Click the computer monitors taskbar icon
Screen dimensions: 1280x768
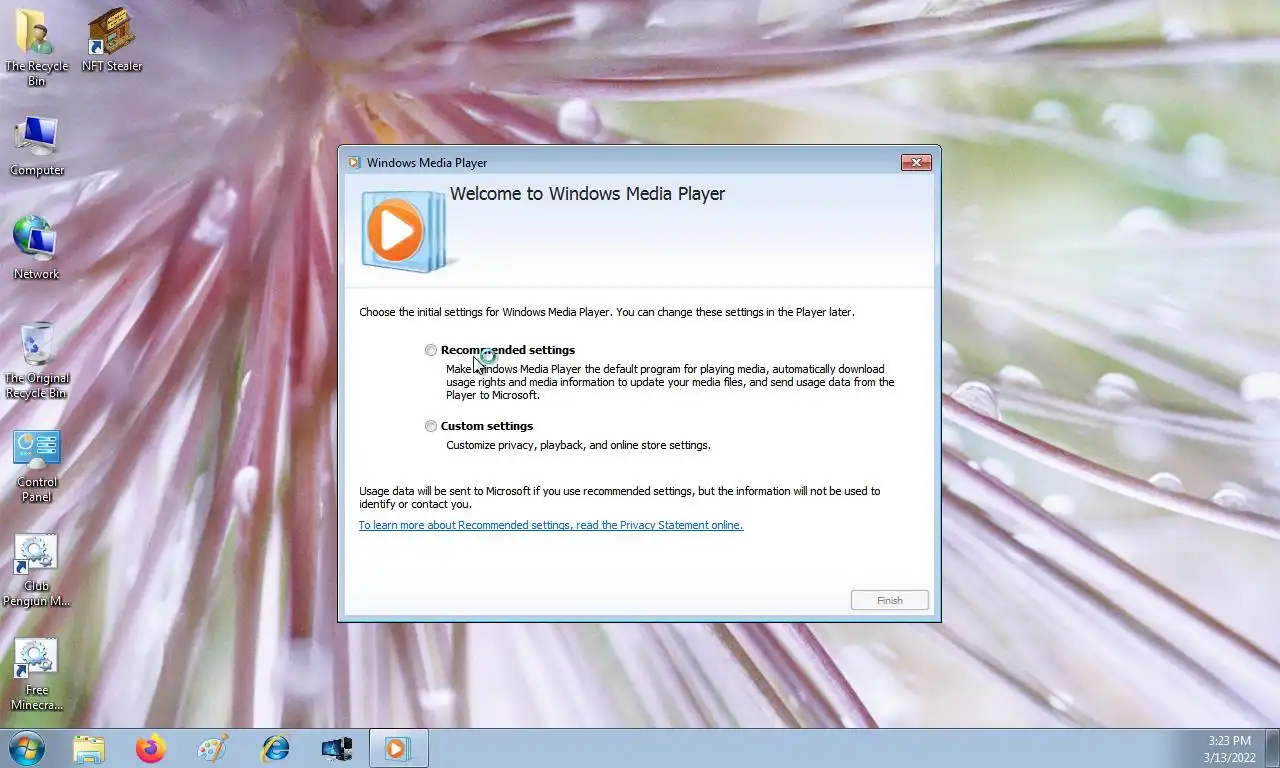tap(337, 748)
